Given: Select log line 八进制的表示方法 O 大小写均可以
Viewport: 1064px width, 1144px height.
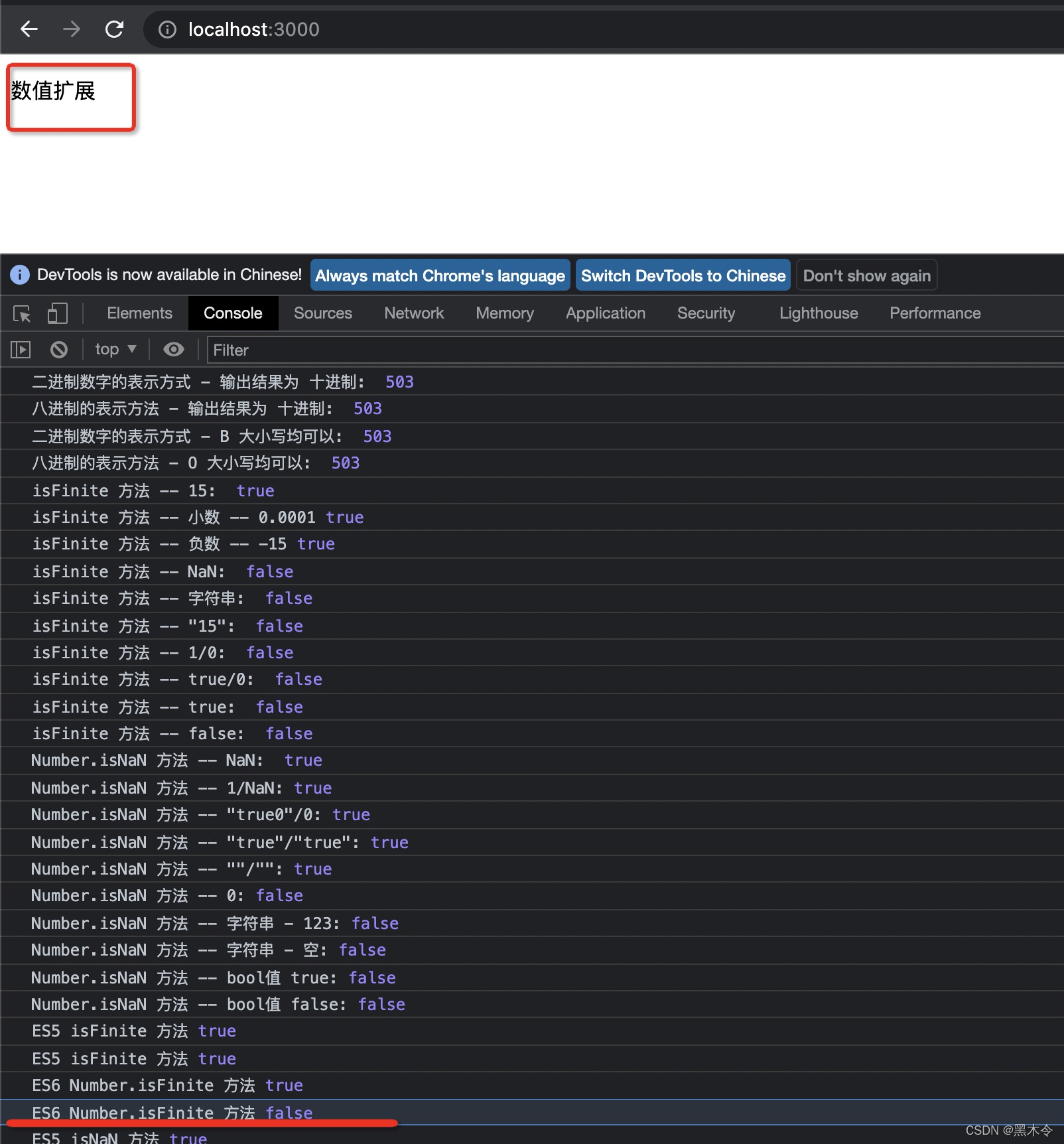Looking at the screenshot, I should [x=532, y=463].
